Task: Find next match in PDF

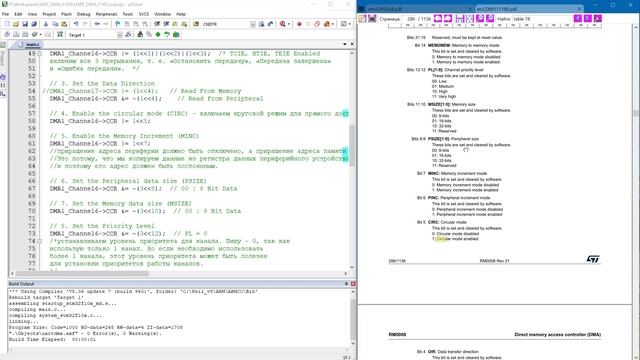Action: 587,18
